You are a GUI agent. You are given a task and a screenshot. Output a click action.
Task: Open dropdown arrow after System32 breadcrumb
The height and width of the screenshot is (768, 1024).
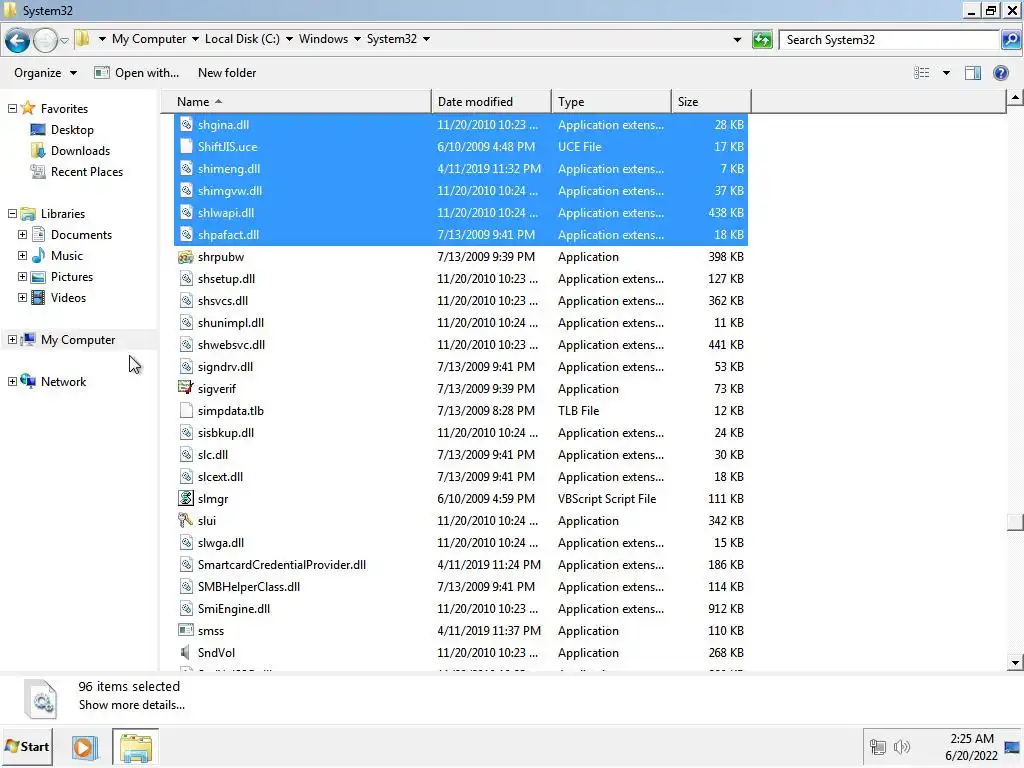click(x=426, y=39)
